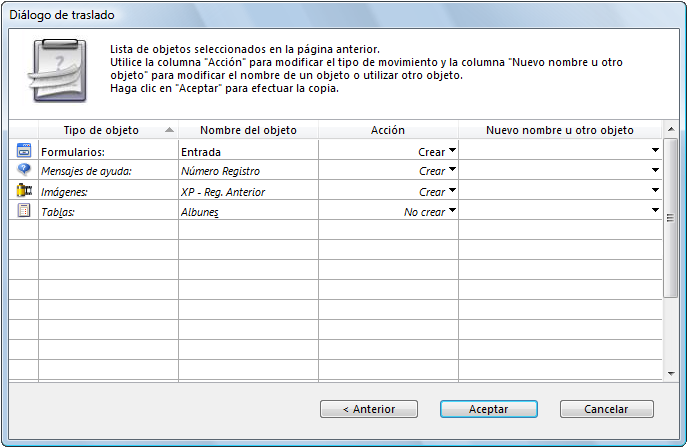Image resolution: width=687 pixels, height=448 pixels.
Task: Expand new name dropdown for XP - Reg. Anterior
Action: click(x=655, y=190)
